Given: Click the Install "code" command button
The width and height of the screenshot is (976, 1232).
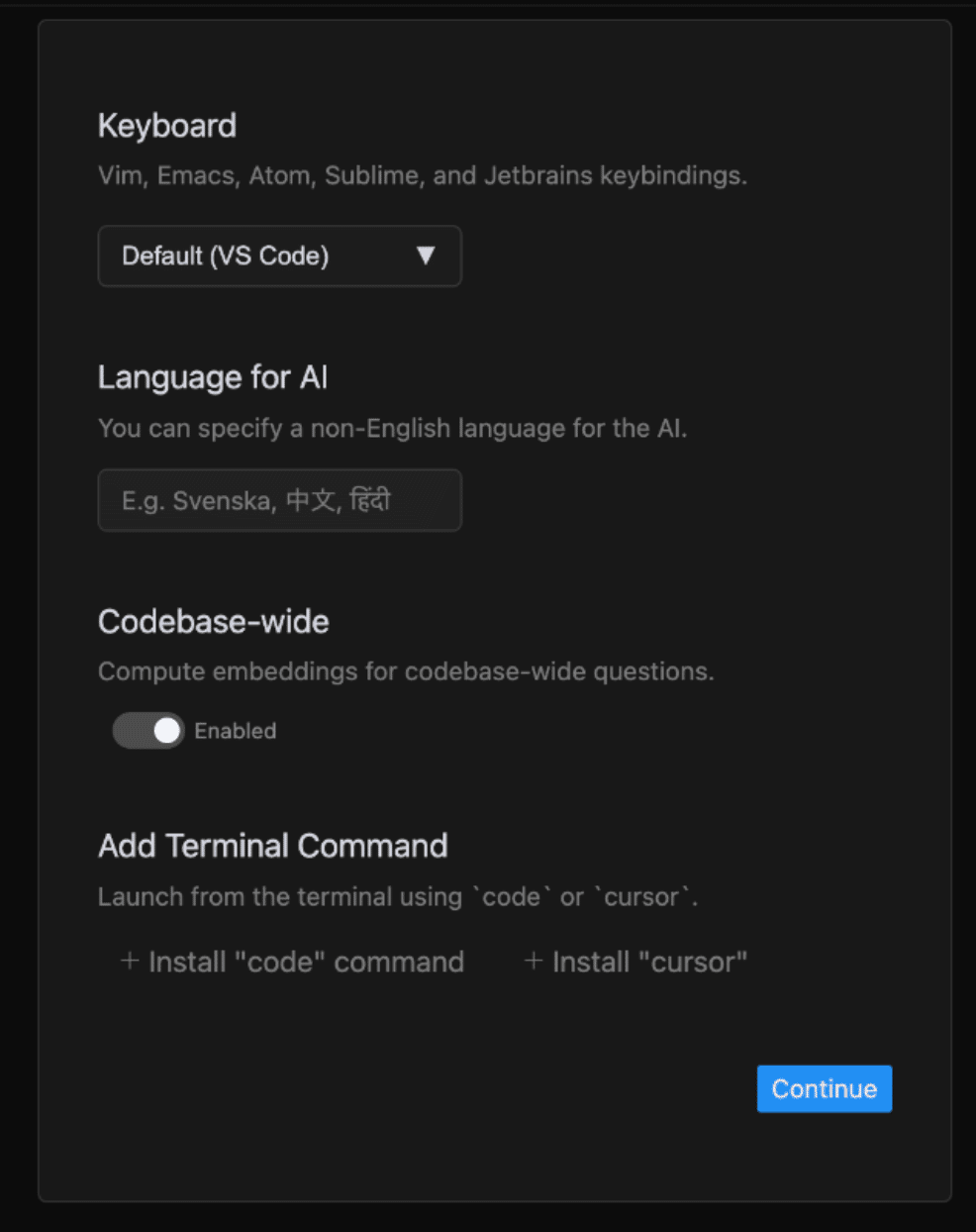Looking at the screenshot, I should 292,962.
